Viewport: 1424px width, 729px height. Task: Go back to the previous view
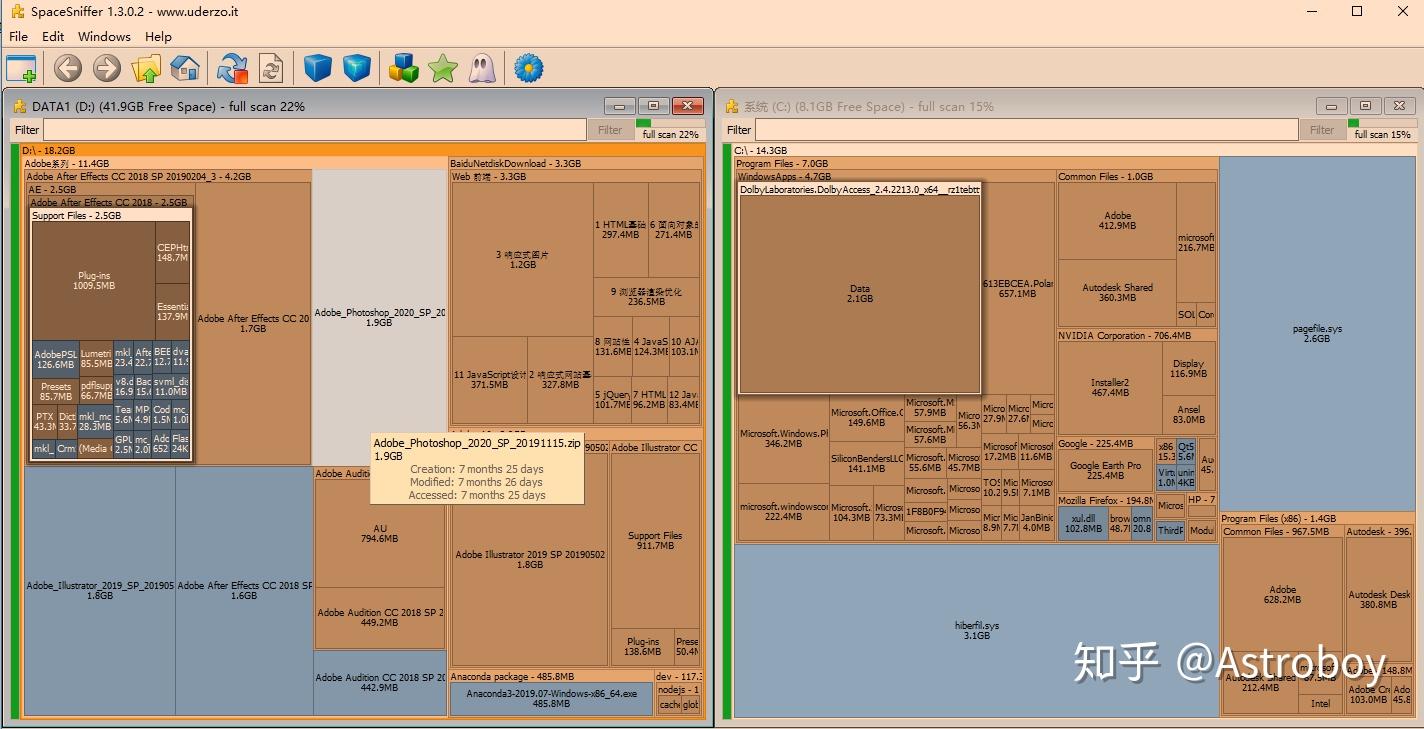(68, 68)
